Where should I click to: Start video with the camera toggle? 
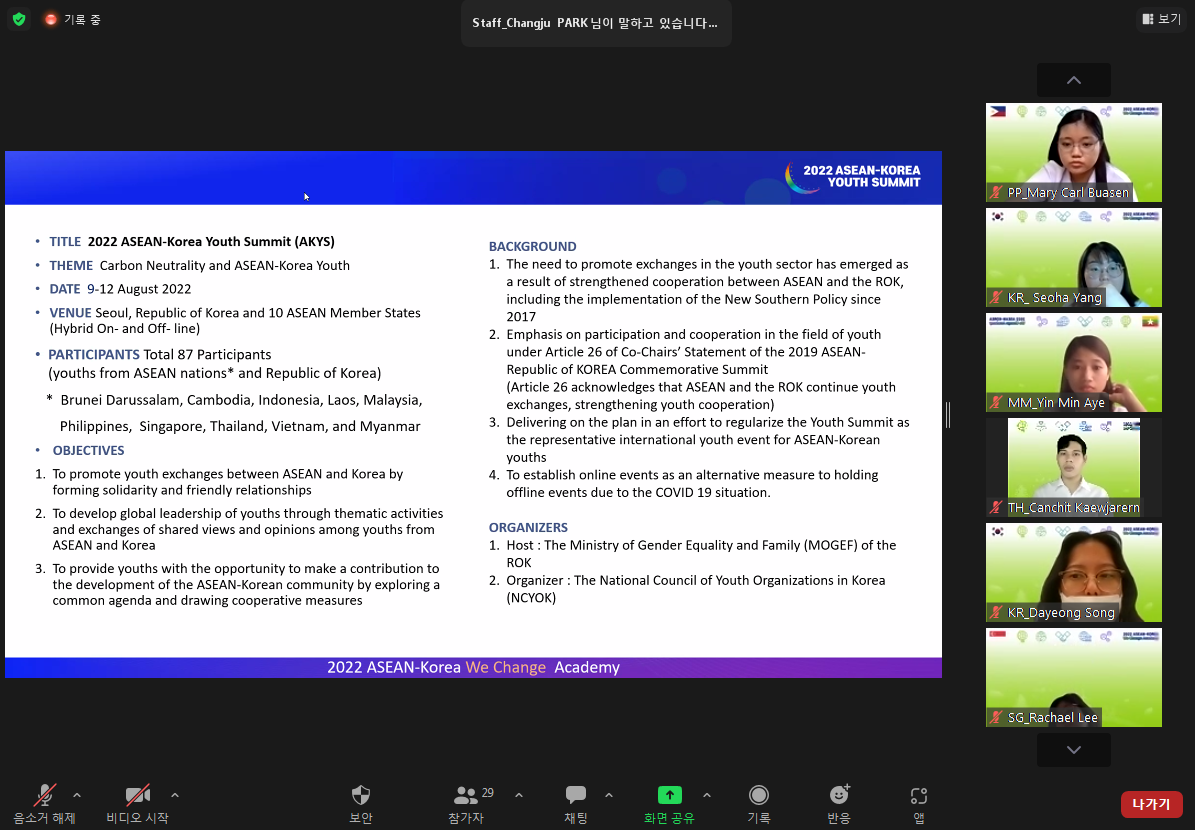click(x=138, y=796)
